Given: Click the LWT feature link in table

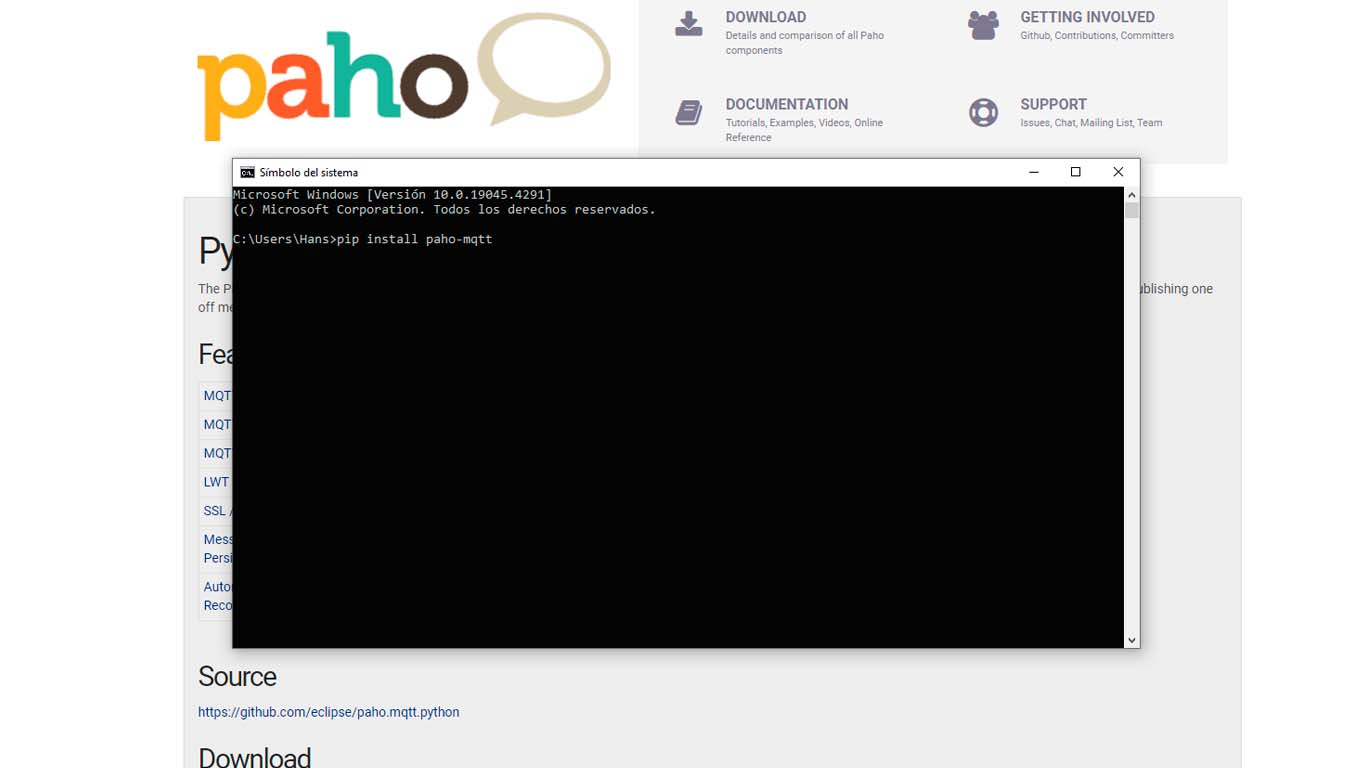Looking at the screenshot, I should pyautogui.click(x=216, y=482).
